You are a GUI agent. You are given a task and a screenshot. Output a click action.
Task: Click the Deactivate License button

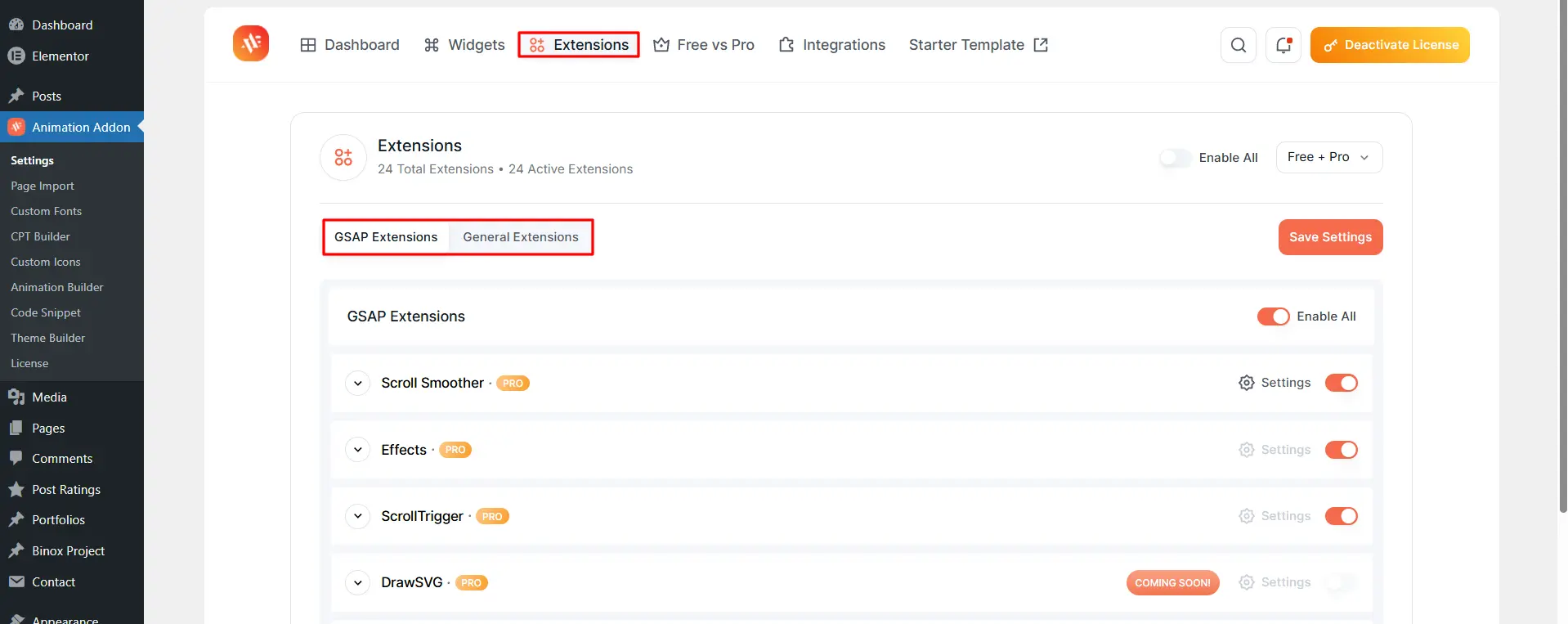click(x=1390, y=45)
